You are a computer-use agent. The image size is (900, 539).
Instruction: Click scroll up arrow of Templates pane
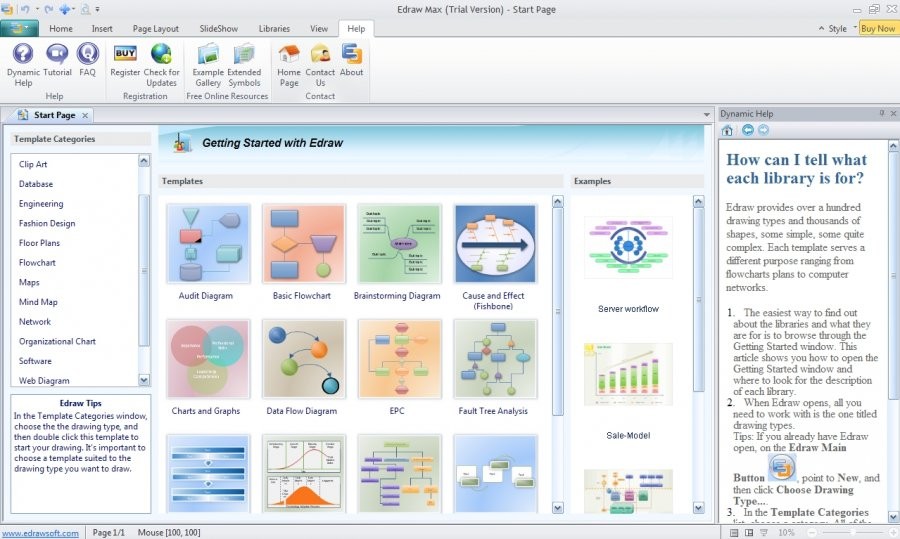click(557, 201)
